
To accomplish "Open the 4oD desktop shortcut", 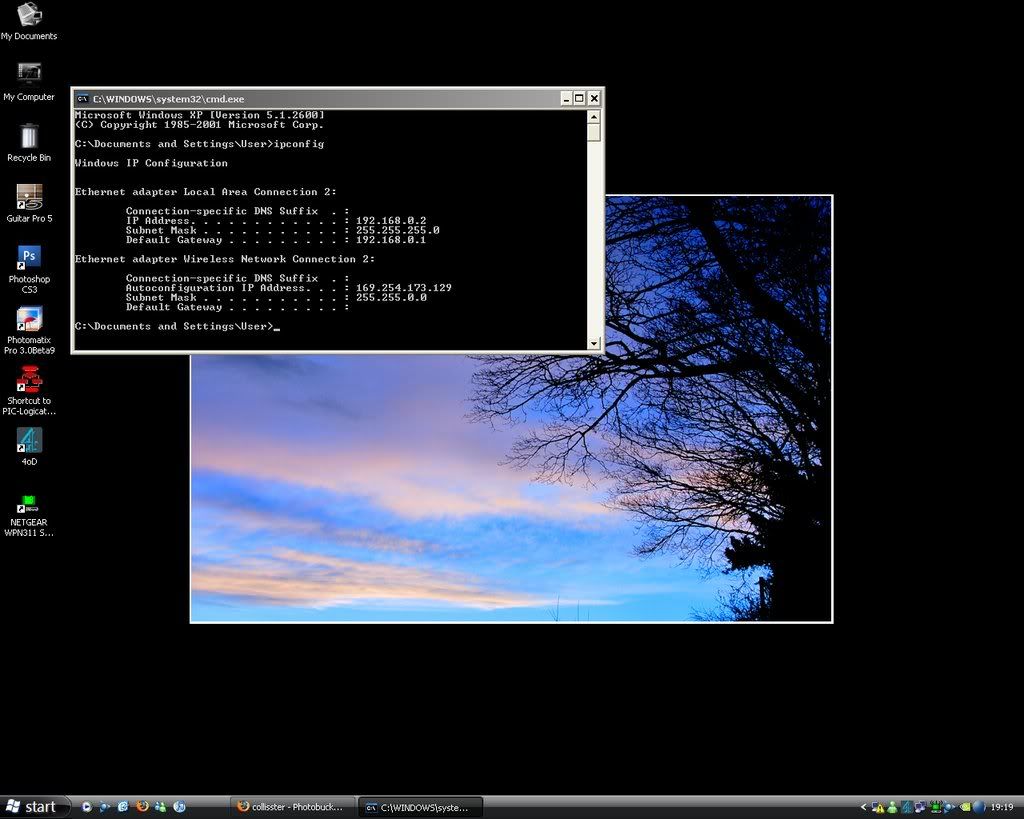I will click(29, 440).
